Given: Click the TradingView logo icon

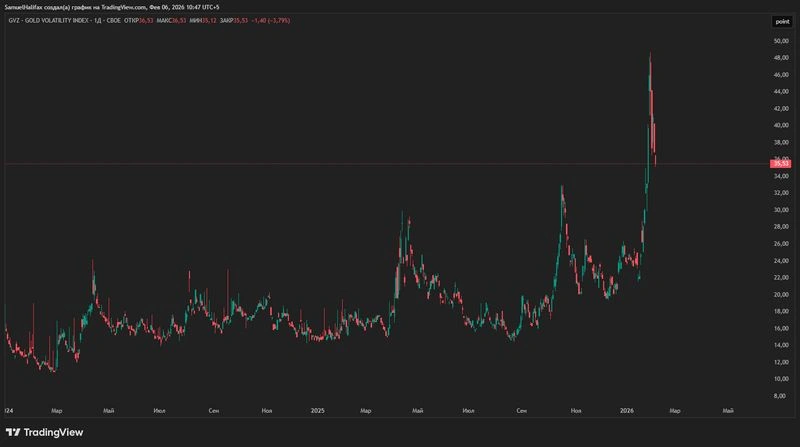Looking at the screenshot, I should tap(13, 432).
